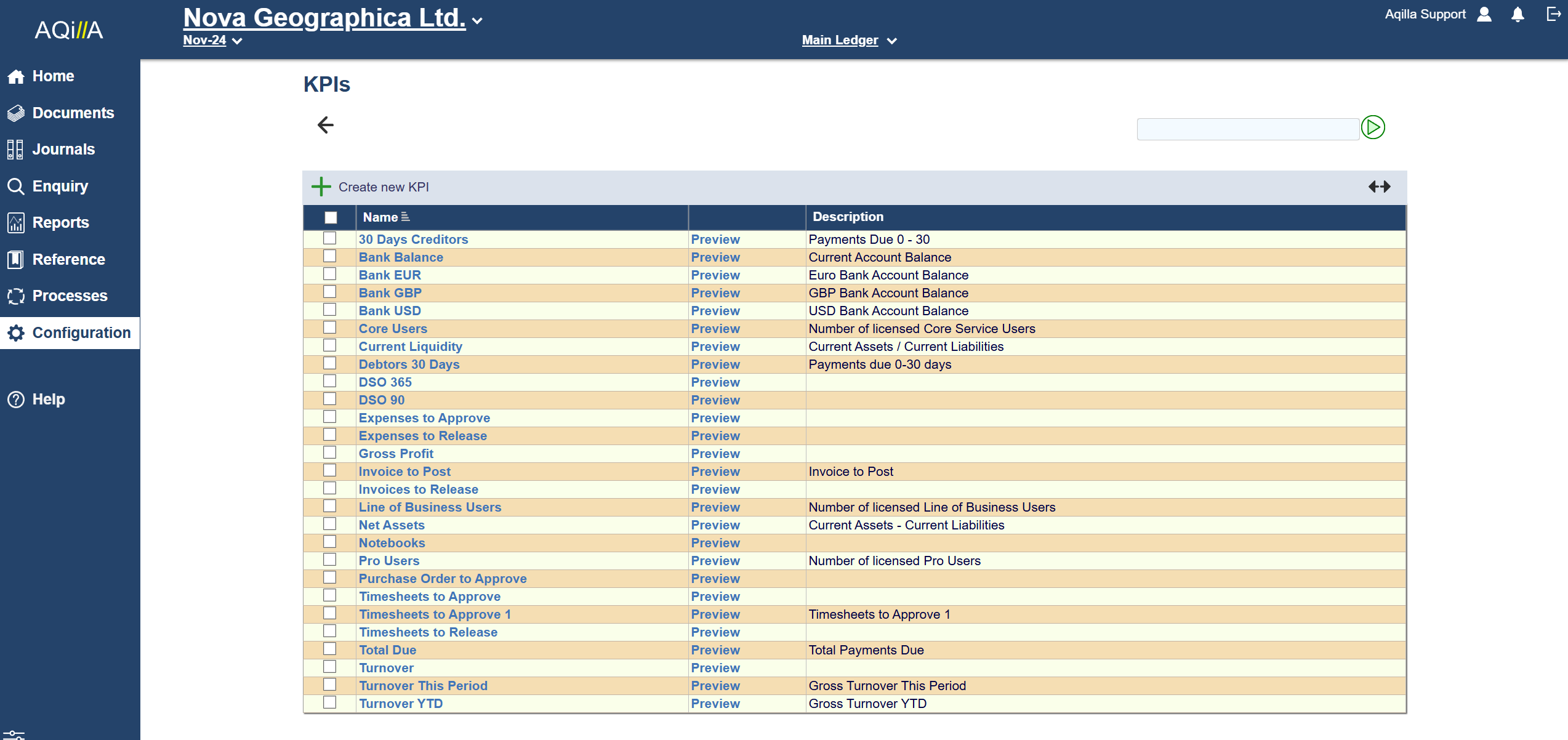The height and width of the screenshot is (740, 1568).
Task: Open the Current Liquidity KPI link
Action: pyautogui.click(x=410, y=347)
